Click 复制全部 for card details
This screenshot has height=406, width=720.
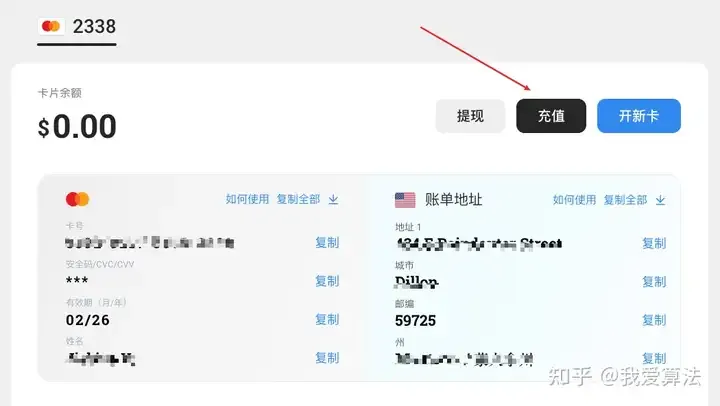coord(298,199)
